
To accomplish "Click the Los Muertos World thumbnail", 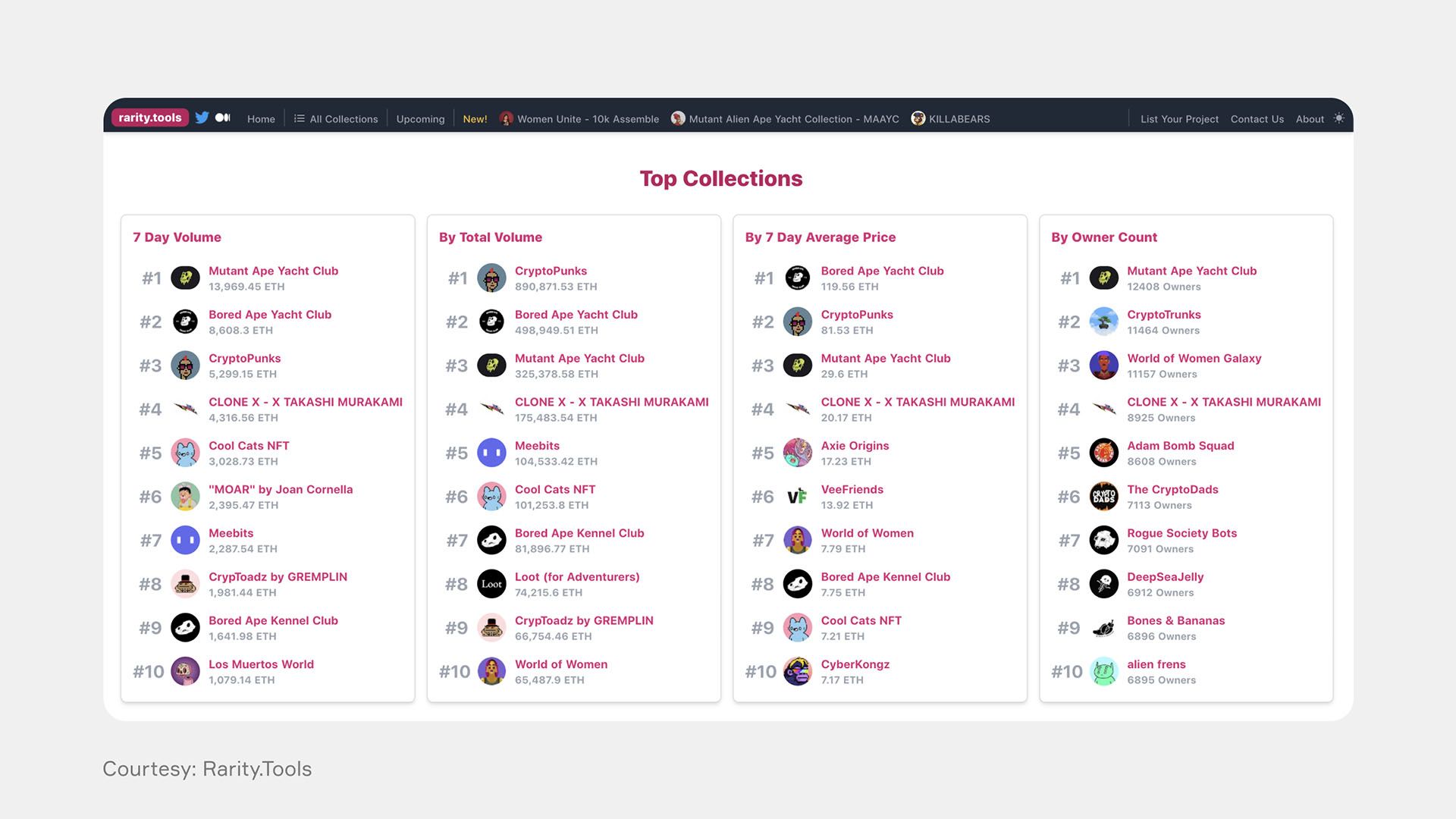I will pyautogui.click(x=185, y=672).
